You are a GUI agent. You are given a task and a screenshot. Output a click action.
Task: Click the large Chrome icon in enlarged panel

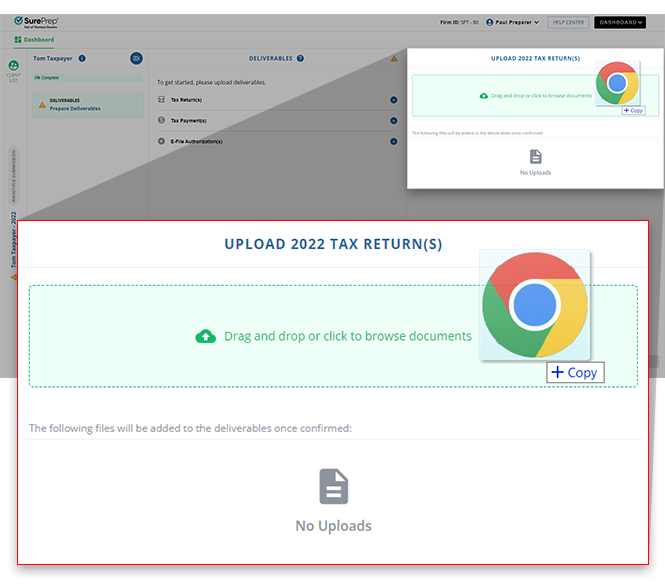point(534,305)
